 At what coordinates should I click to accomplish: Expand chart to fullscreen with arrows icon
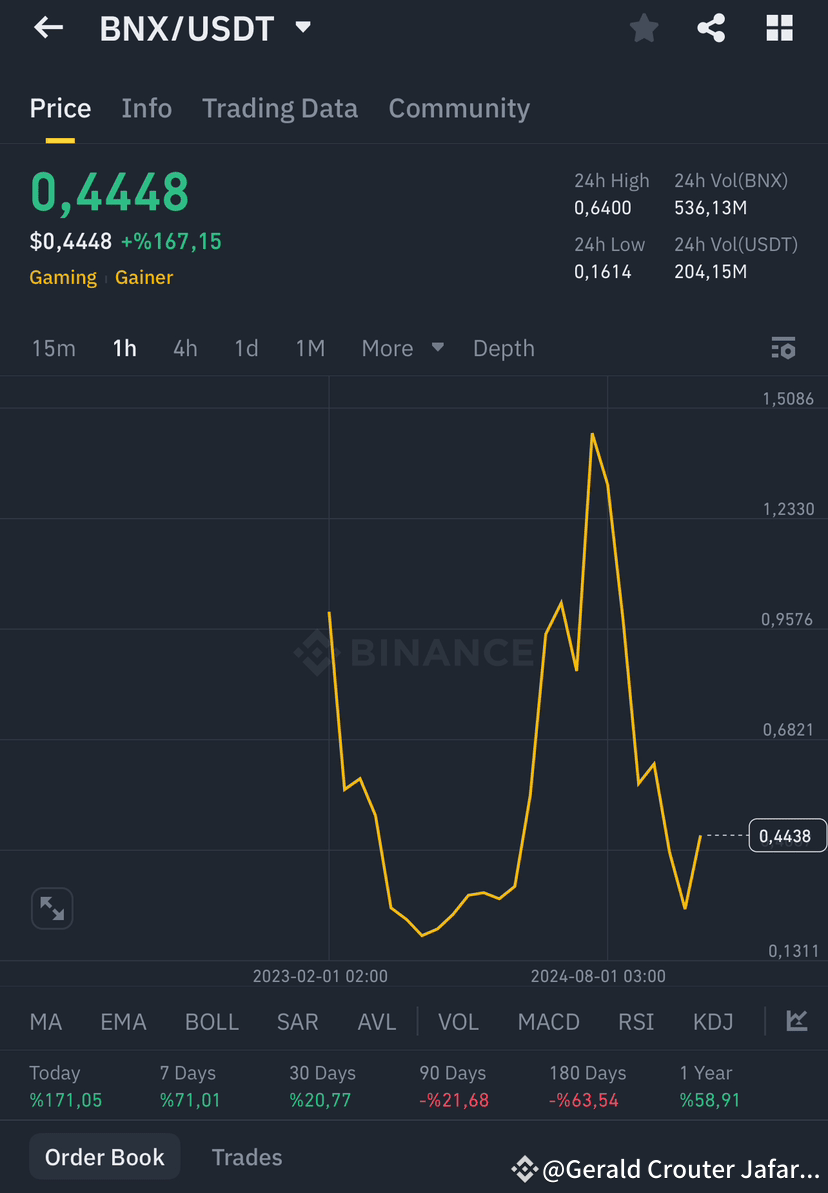click(52, 908)
